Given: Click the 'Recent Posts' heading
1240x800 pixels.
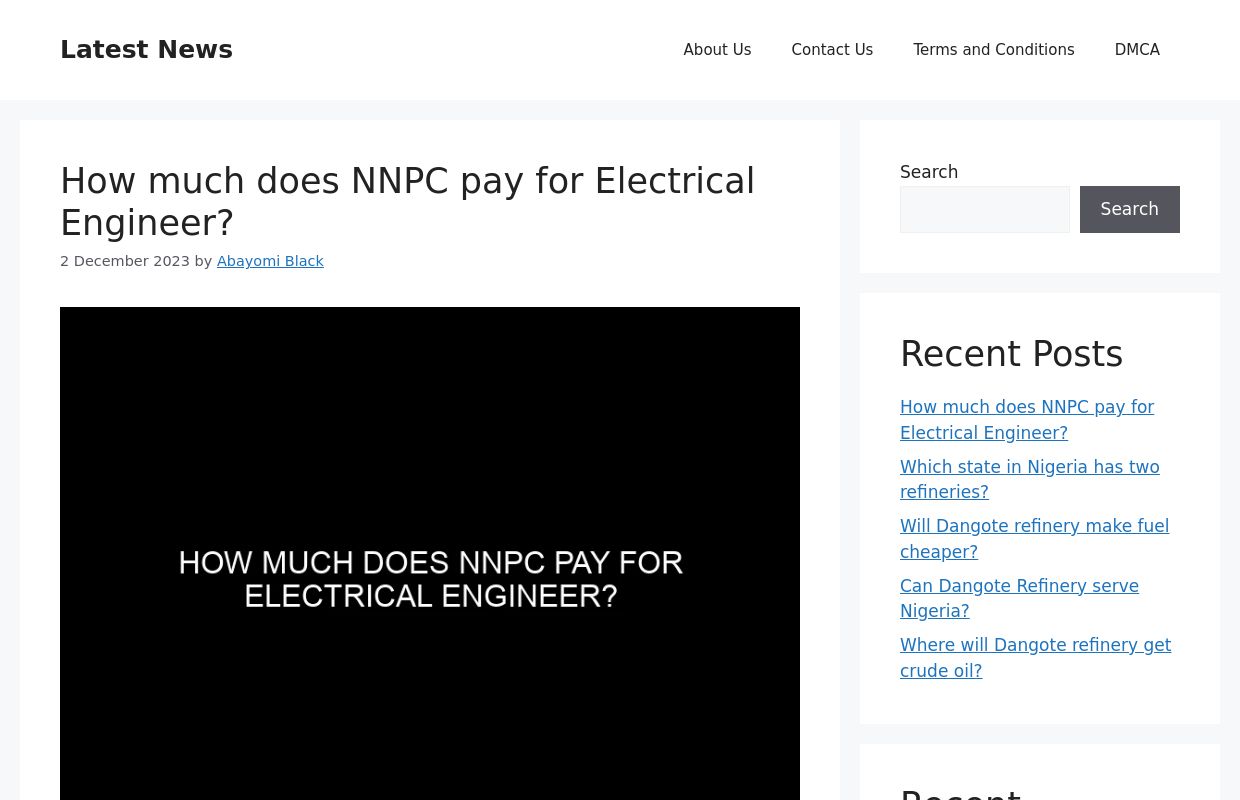Looking at the screenshot, I should click(1011, 354).
